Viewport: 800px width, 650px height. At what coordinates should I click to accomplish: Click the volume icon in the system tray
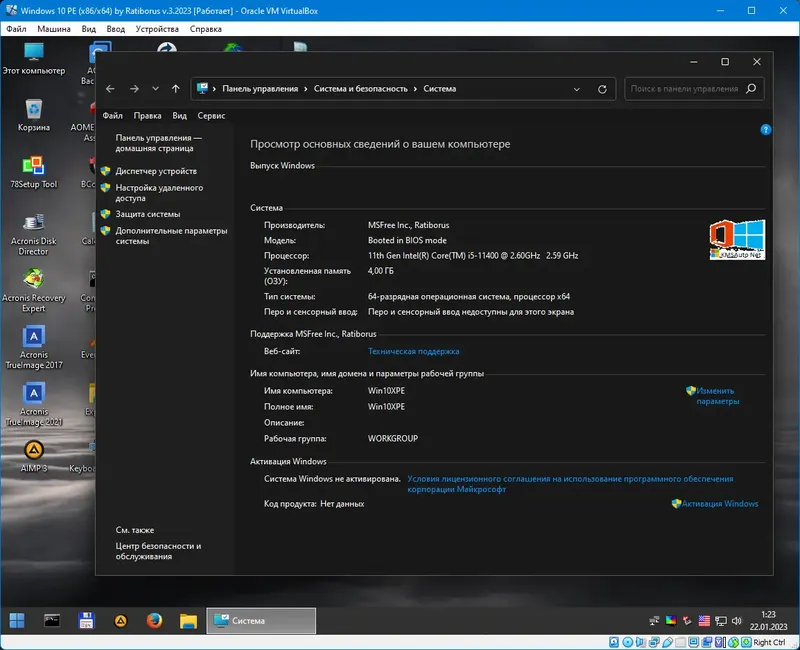pos(736,620)
